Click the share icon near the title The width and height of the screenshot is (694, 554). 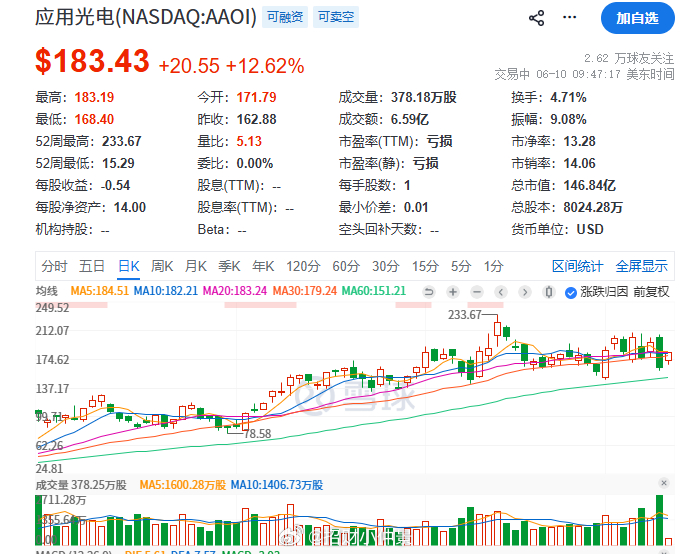pyautogui.click(x=536, y=19)
